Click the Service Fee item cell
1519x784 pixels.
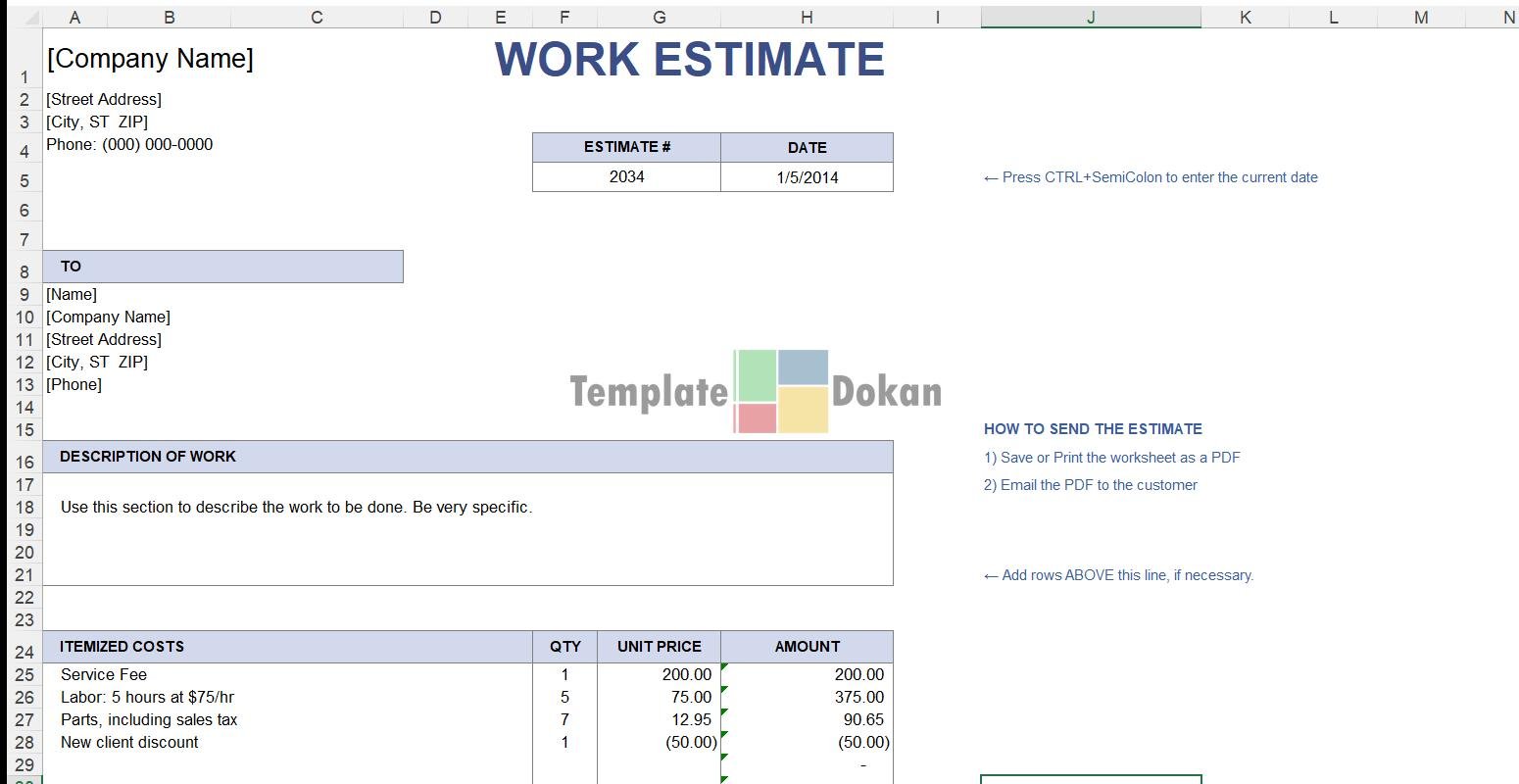(x=104, y=674)
